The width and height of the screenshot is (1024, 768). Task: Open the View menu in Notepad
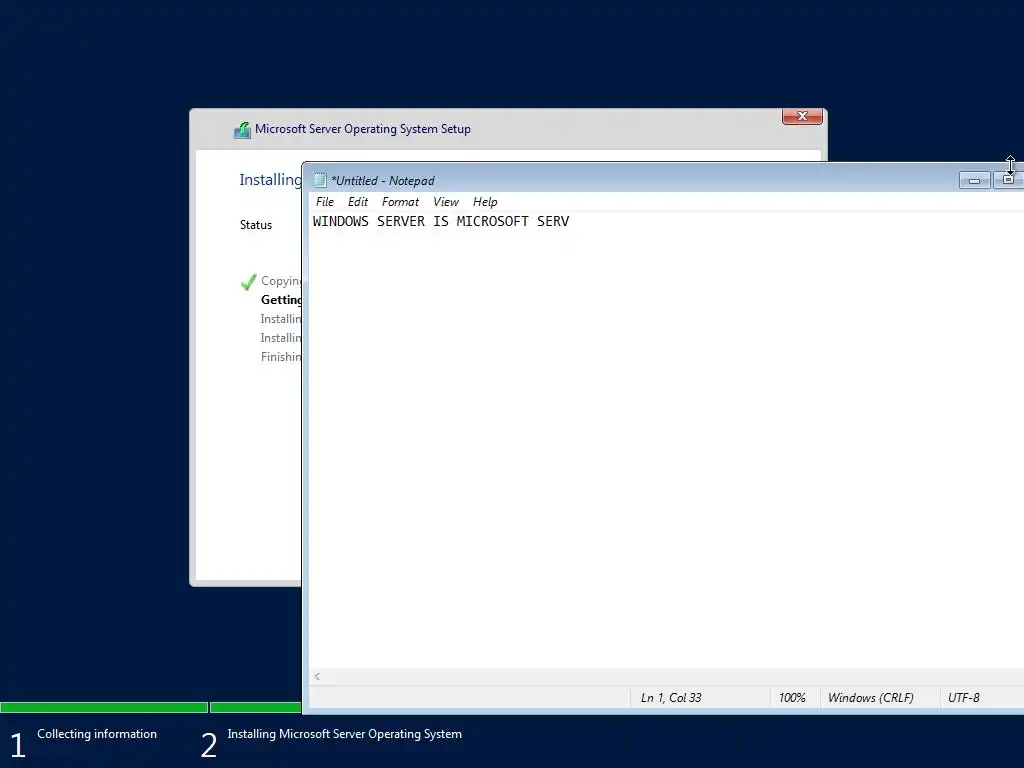pyautogui.click(x=446, y=202)
